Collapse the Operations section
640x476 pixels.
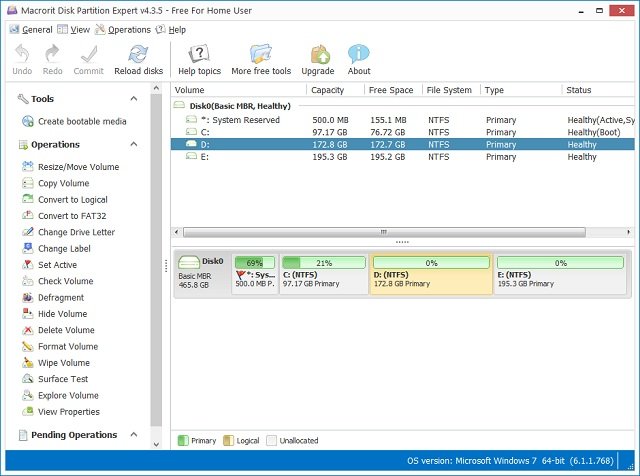coord(133,145)
